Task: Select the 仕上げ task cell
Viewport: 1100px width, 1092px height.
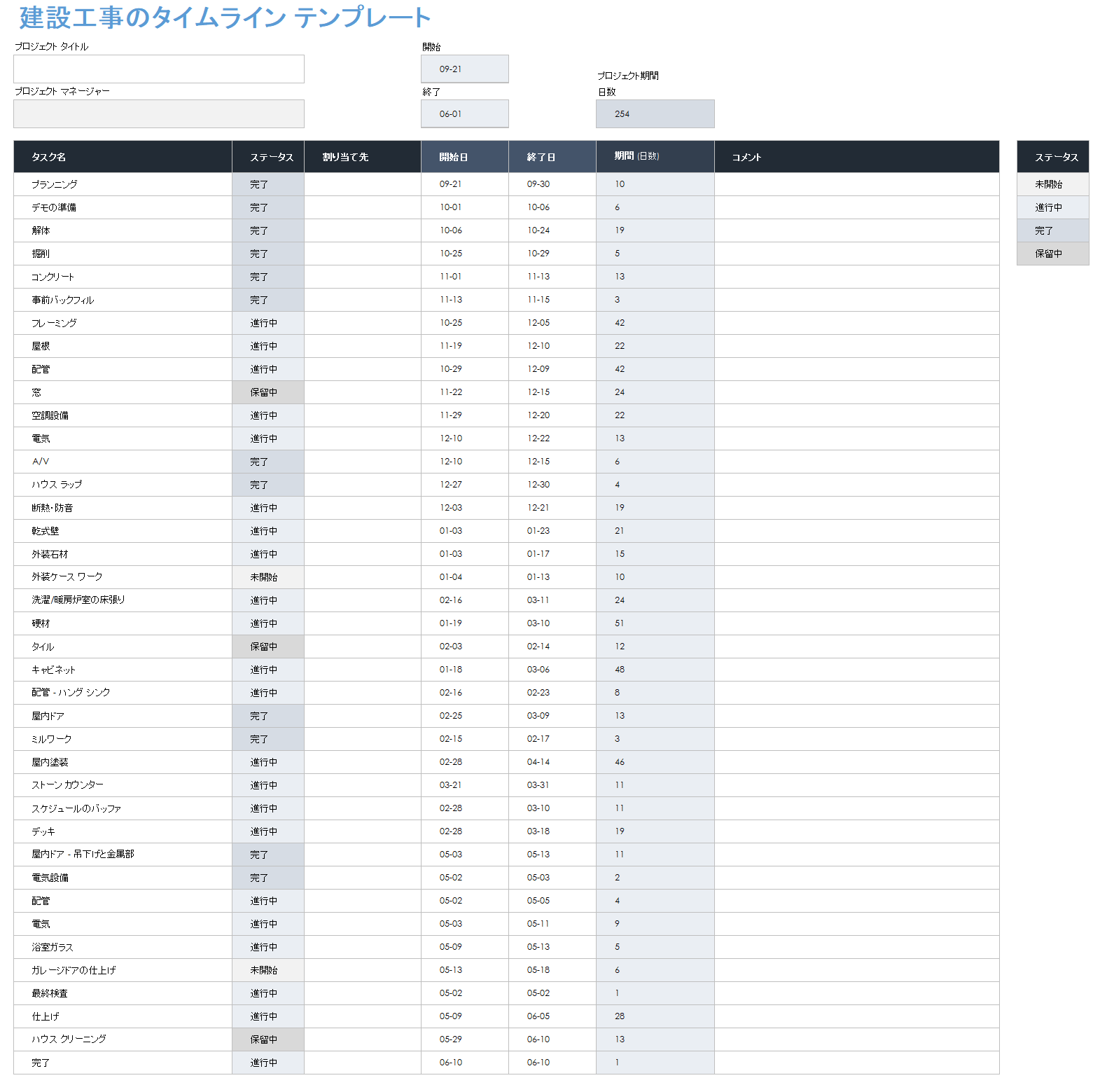Action: point(123,1016)
